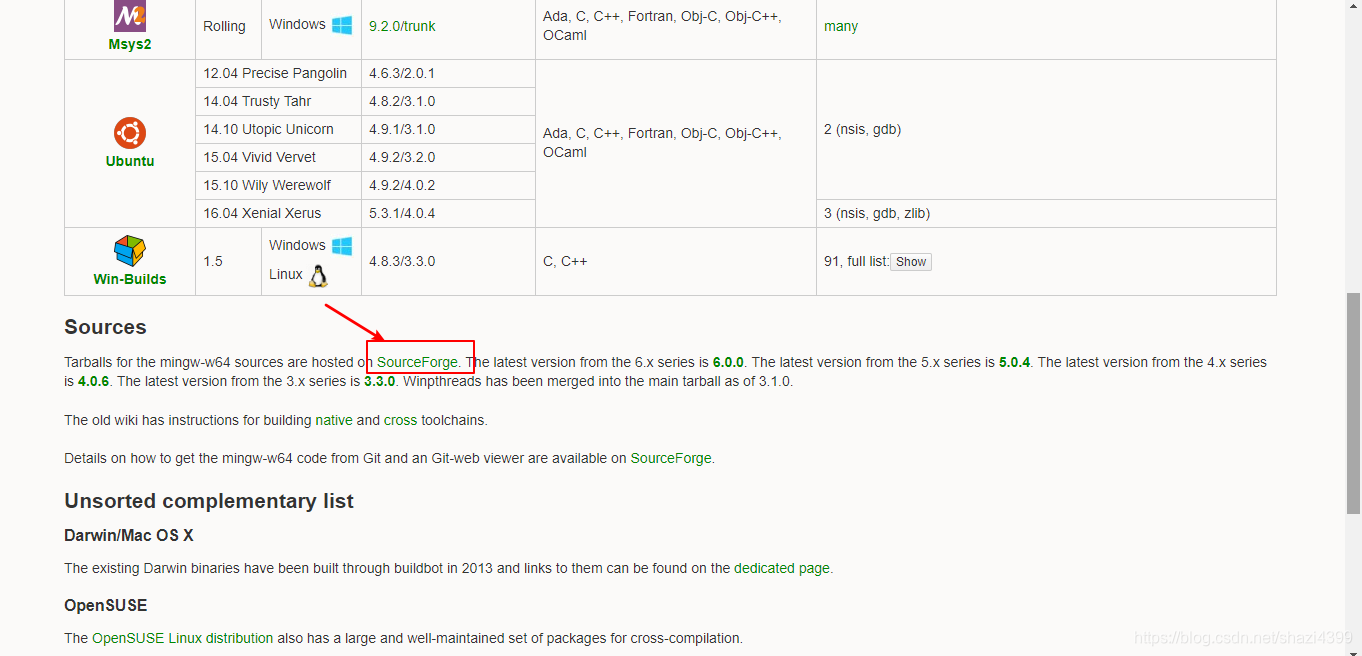
Task: Click the Unsorted complementary list heading
Action: pyautogui.click(x=209, y=501)
